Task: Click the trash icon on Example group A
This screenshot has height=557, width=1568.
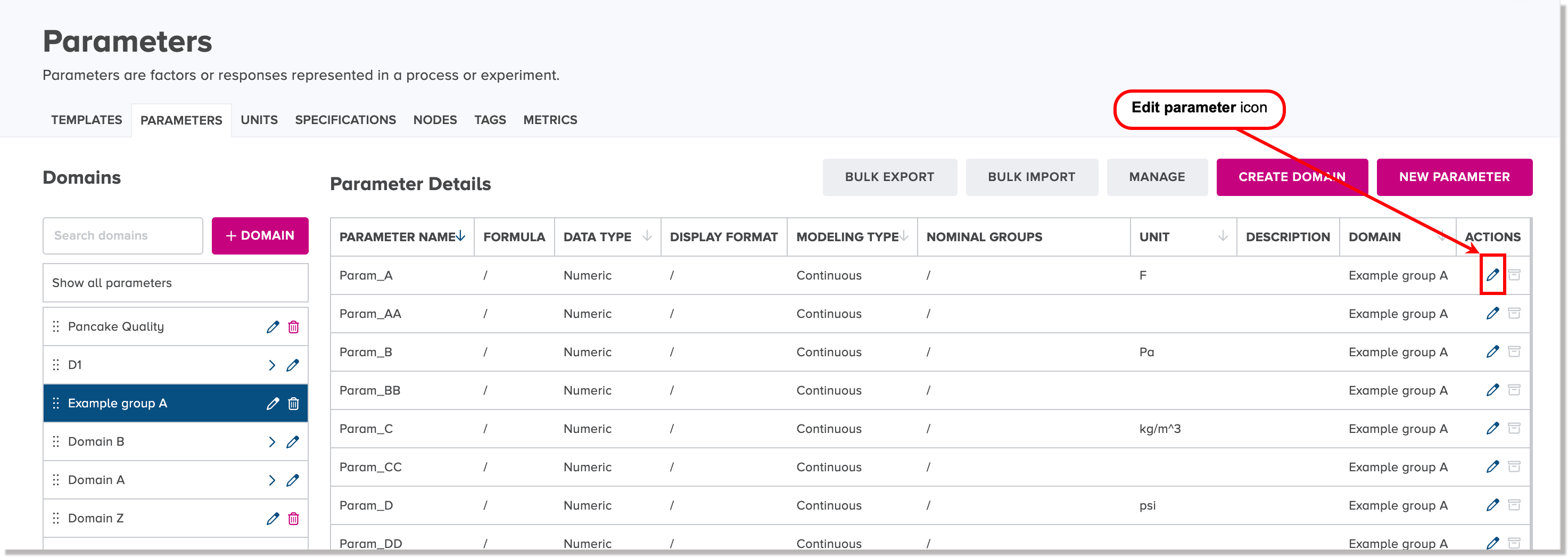Action: (293, 404)
